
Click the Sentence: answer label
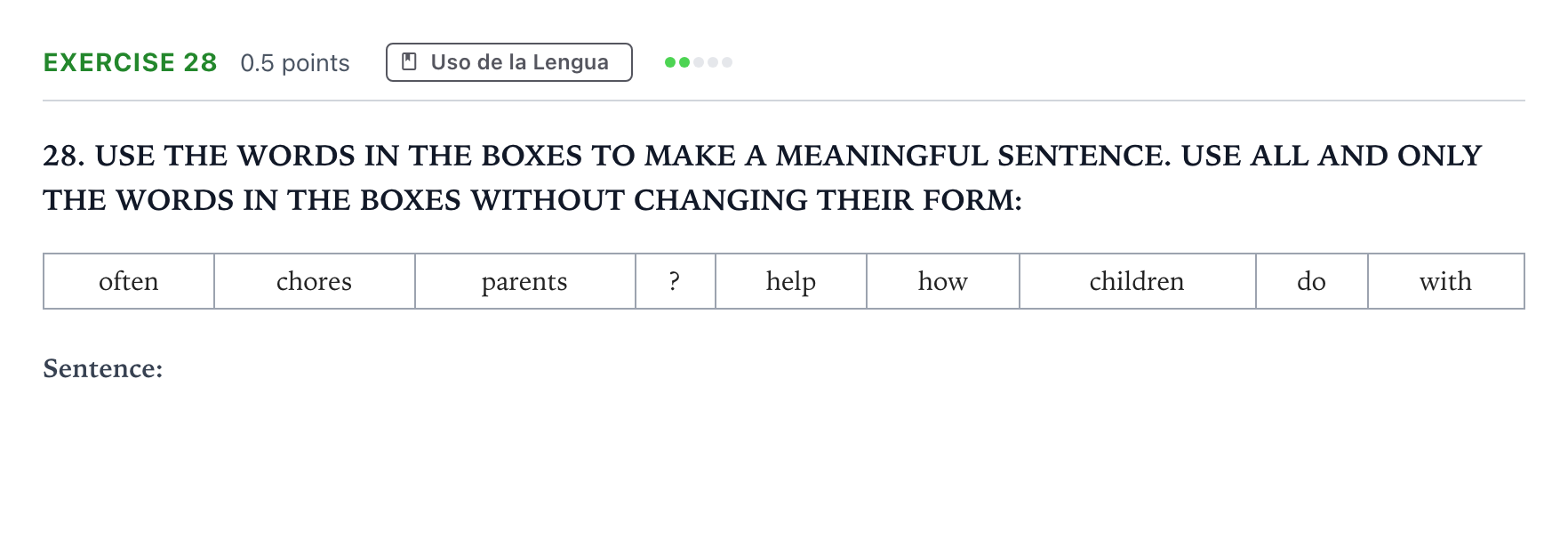103,368
